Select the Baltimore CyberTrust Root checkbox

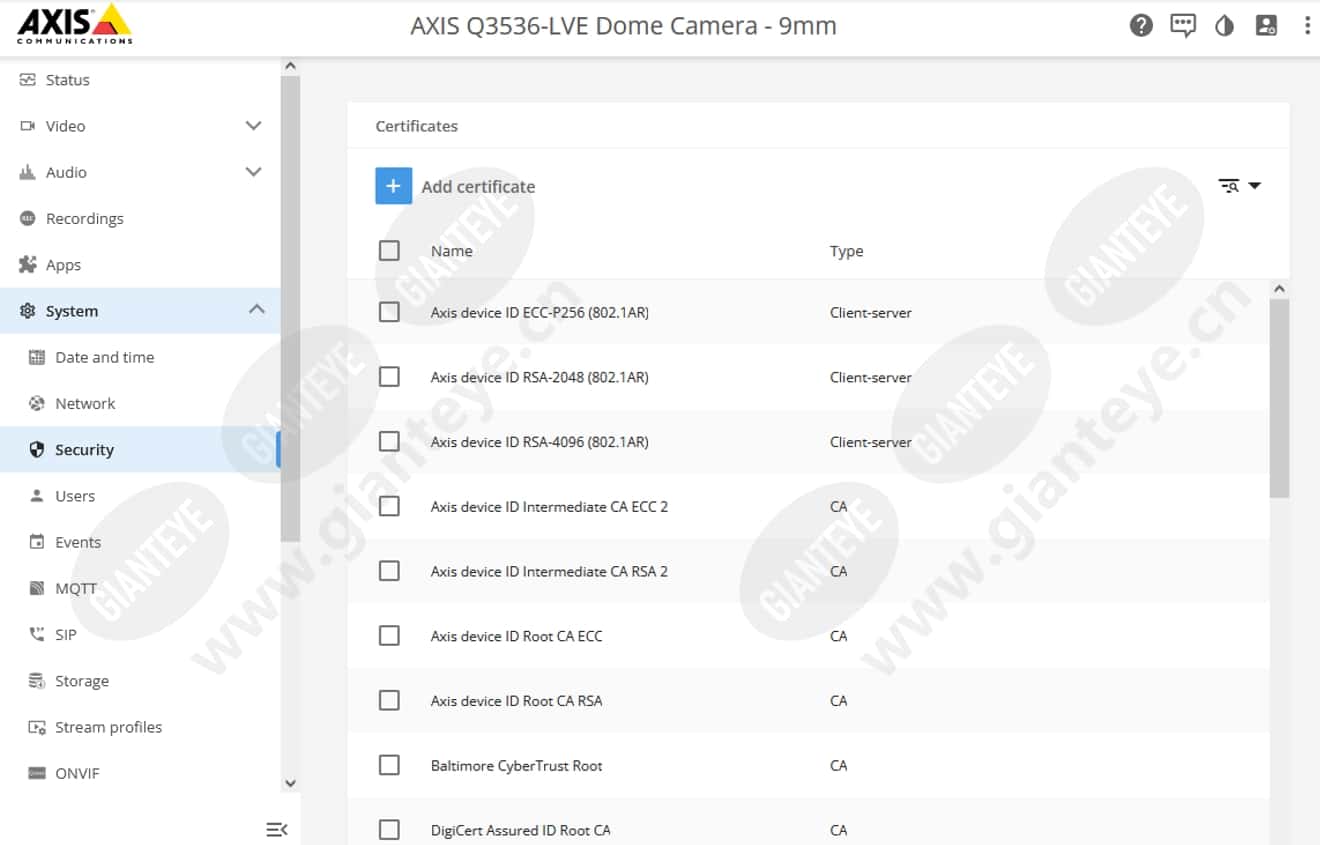[389, 765]
